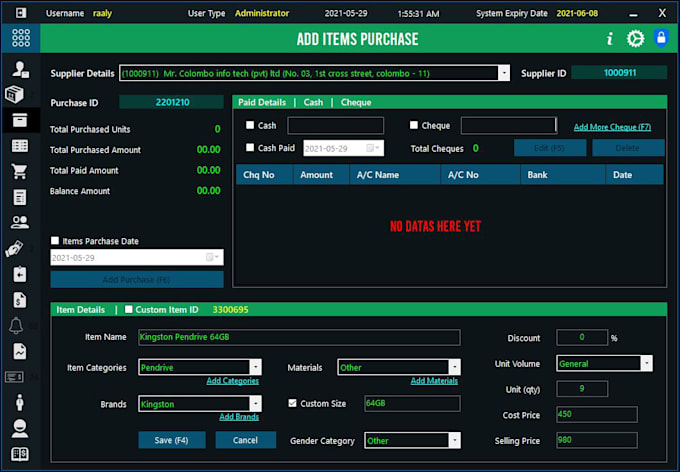Tick the Cheque checkbox
Screen dimensions: 680x472
(414, 125)
